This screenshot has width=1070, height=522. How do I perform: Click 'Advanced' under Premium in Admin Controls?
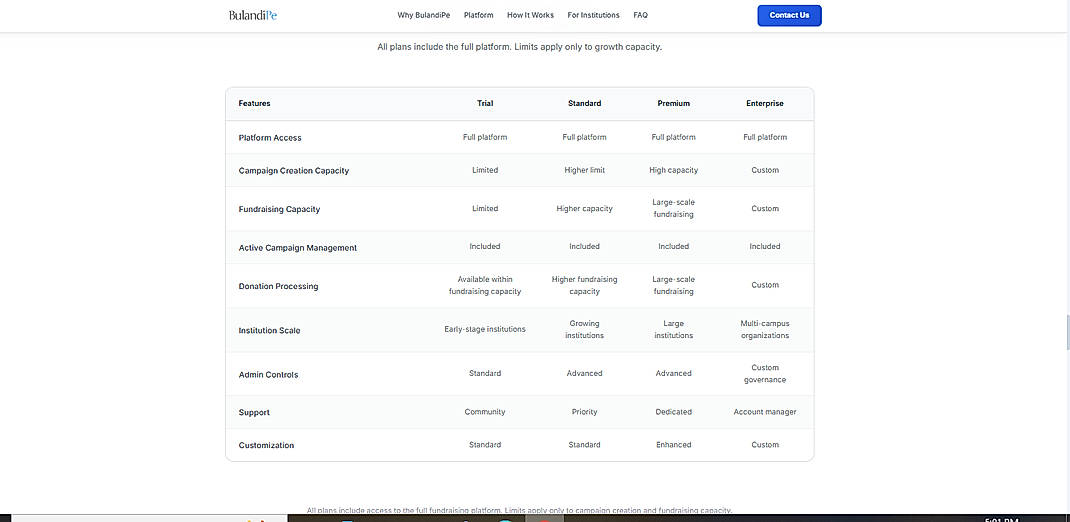[x=674, y=373]
